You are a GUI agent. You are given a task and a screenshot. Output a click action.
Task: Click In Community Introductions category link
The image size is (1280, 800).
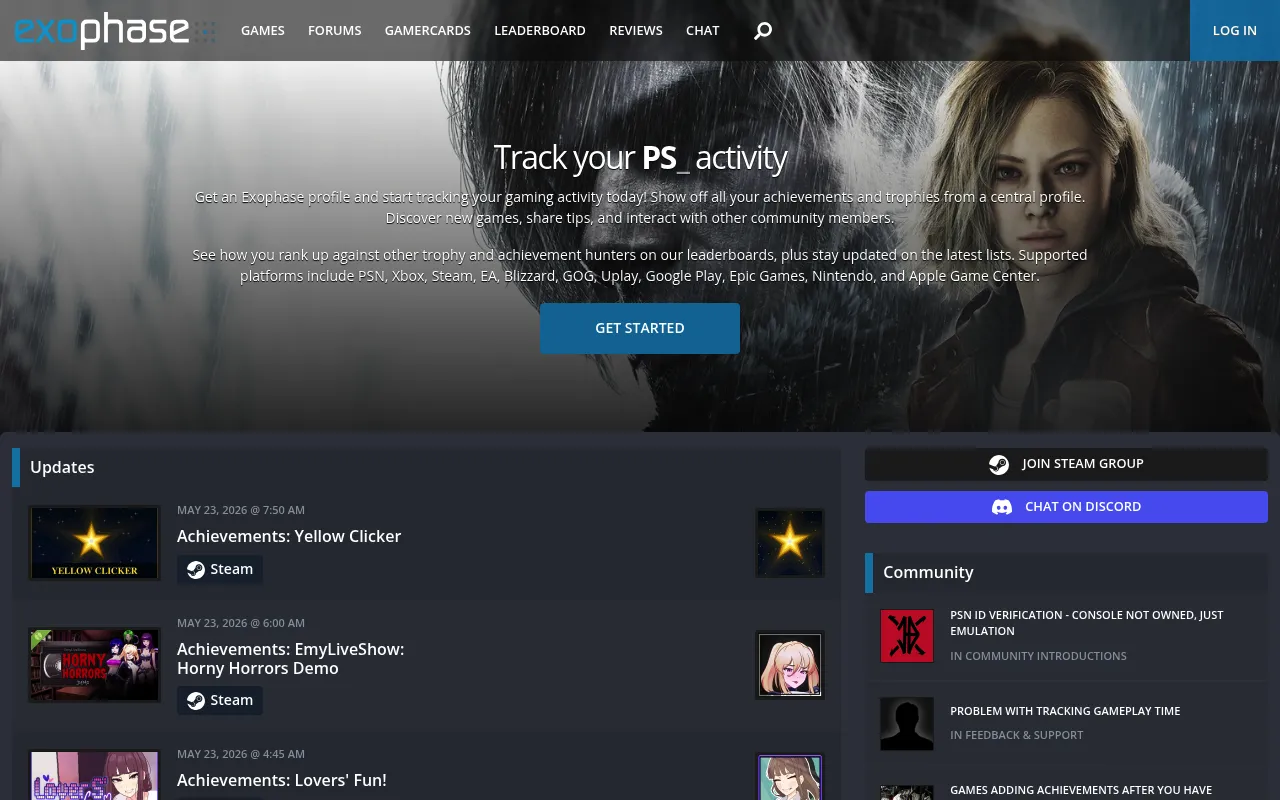tap(1038, 656)
